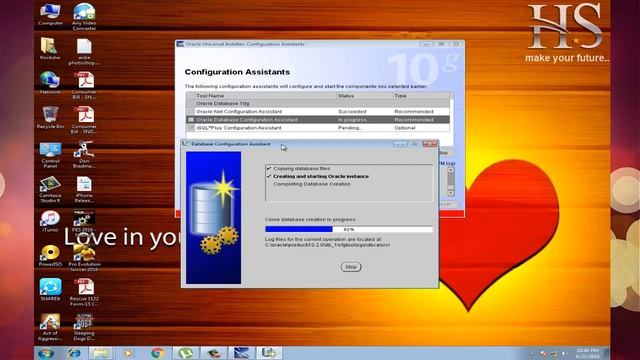Screen dimensions: 640x360
Task: Select the Oracle Database Configuration Assistant row
Action: (x=318, y=120)
